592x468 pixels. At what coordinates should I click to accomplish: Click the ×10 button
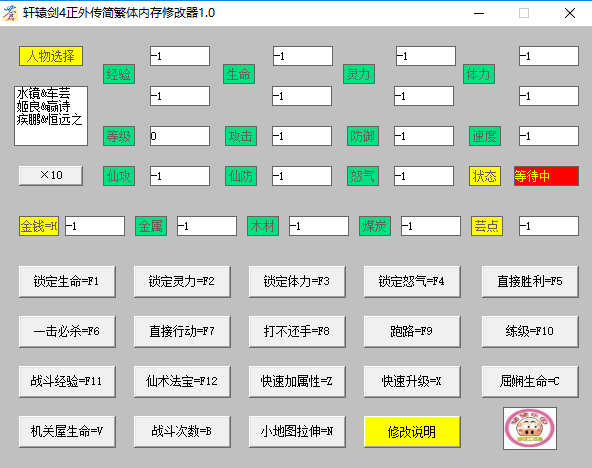(51, 176)
